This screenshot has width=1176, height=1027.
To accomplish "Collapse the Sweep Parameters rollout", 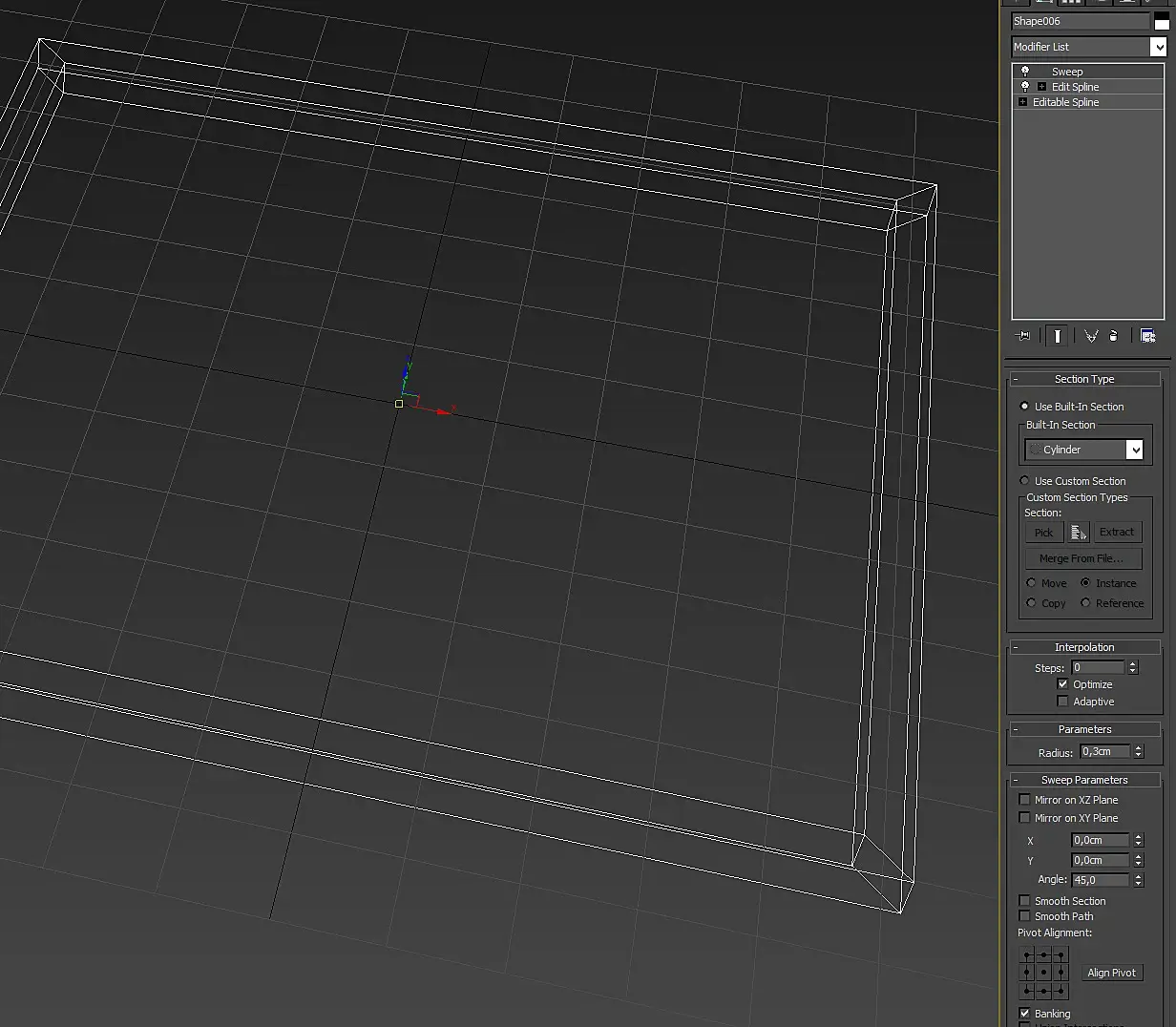I will [1084, 780].
